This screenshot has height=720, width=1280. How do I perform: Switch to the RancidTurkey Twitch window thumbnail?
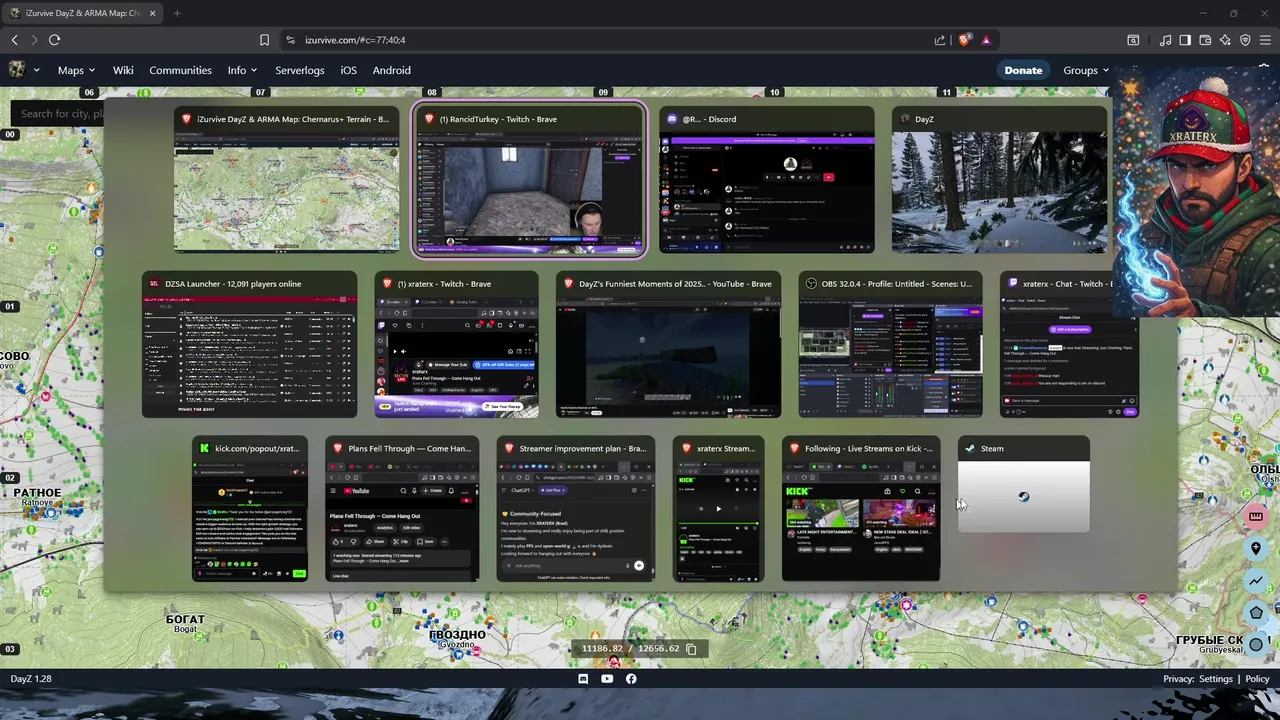click(529, 180)
